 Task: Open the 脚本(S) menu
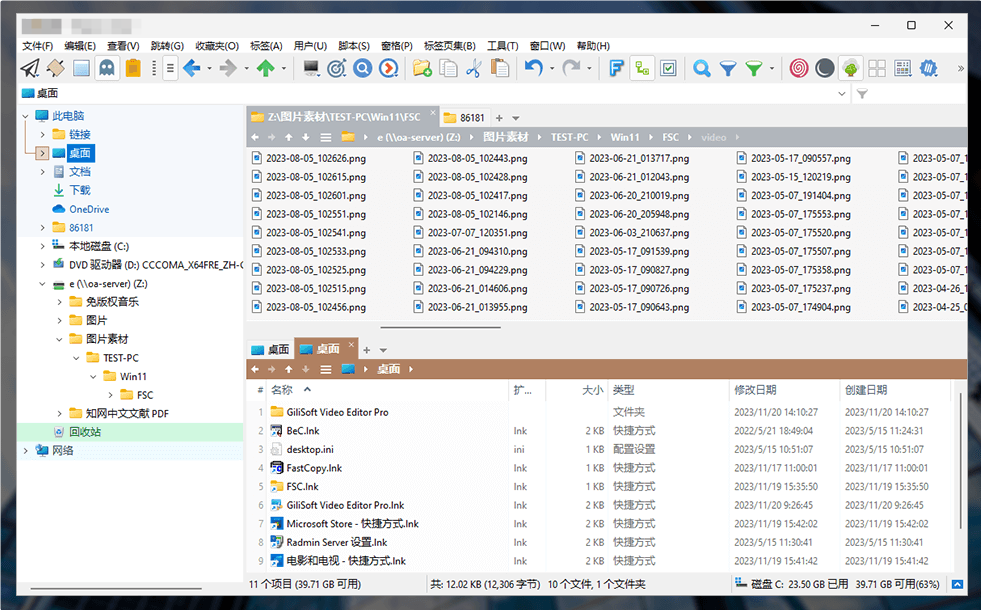[353, 46]
